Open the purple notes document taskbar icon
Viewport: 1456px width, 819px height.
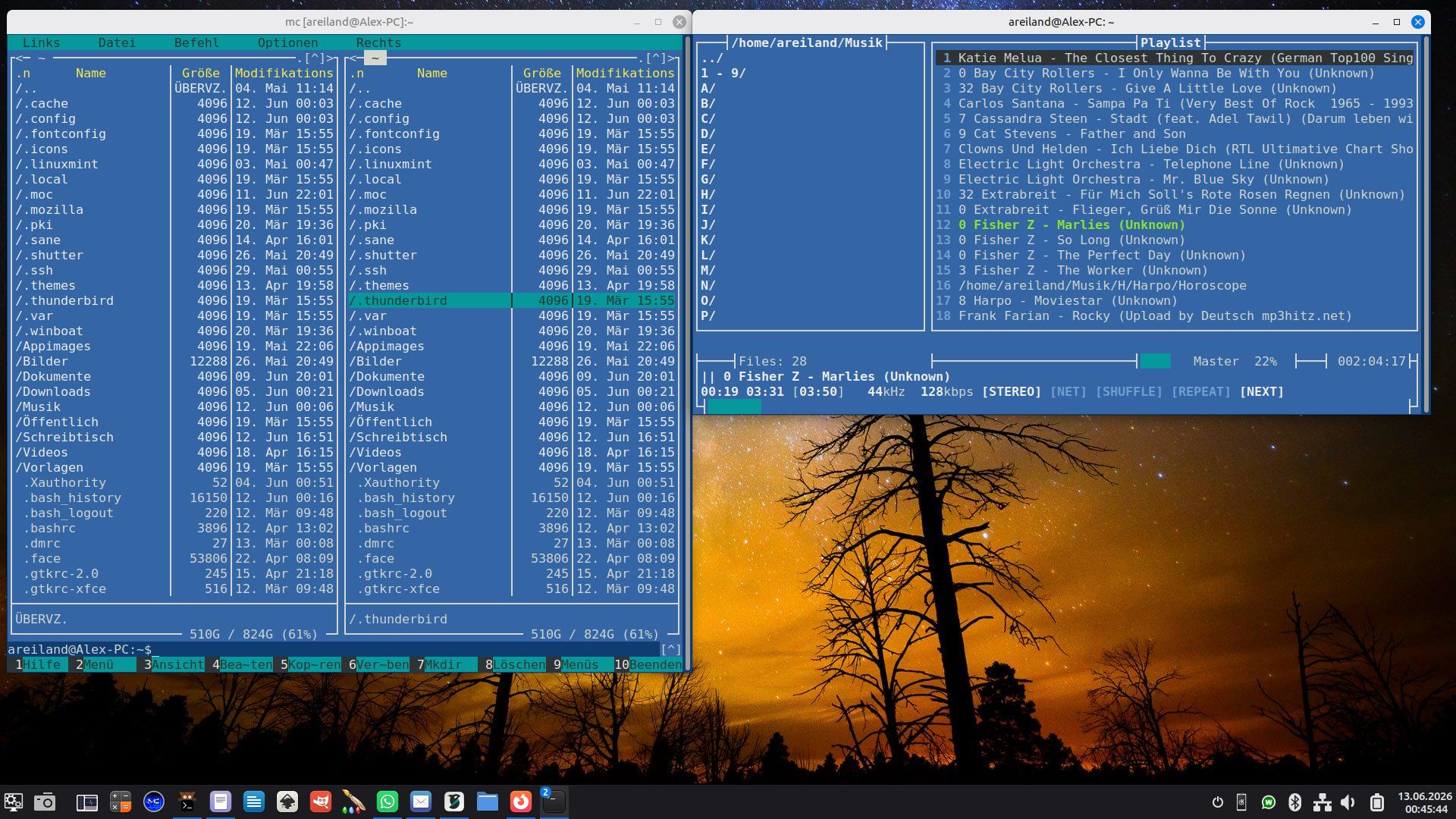pos(221,802)
